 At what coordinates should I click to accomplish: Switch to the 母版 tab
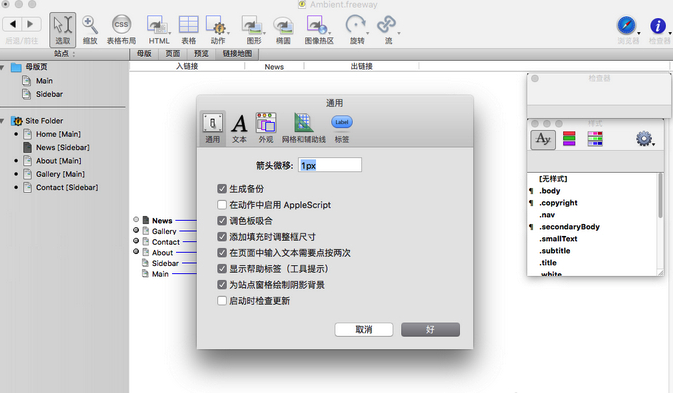coord(144,54)
